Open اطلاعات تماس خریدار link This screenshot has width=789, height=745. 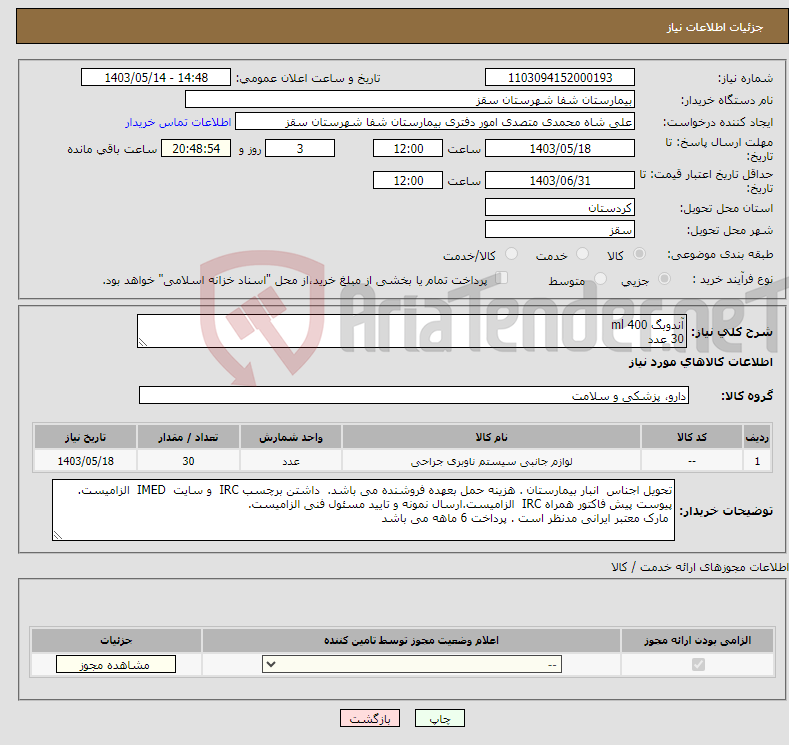[178, 122]
